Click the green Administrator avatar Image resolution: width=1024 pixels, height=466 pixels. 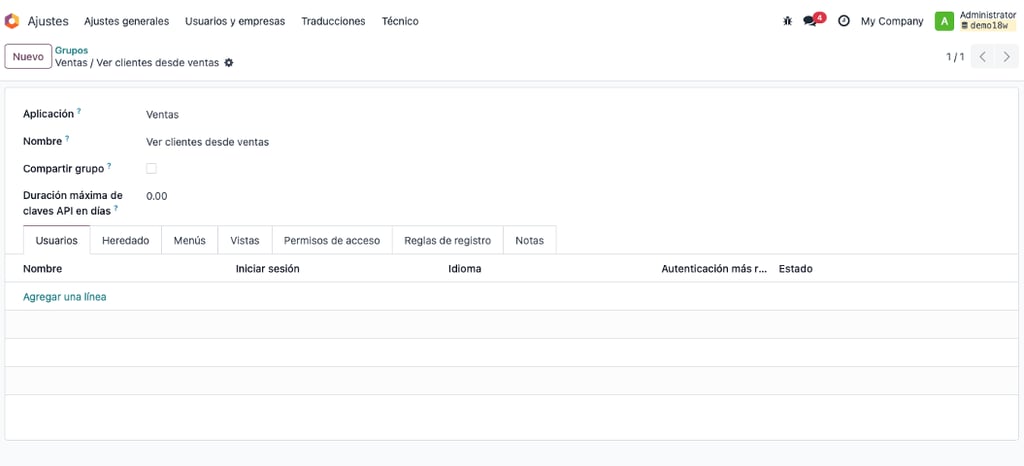pyautogui.click(x=944, y=21)
